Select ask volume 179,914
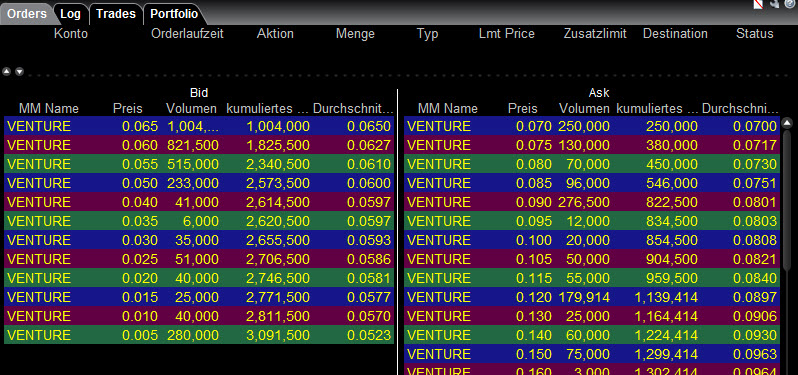The height and width of the screenshot is (375, 798). (584, 297)
